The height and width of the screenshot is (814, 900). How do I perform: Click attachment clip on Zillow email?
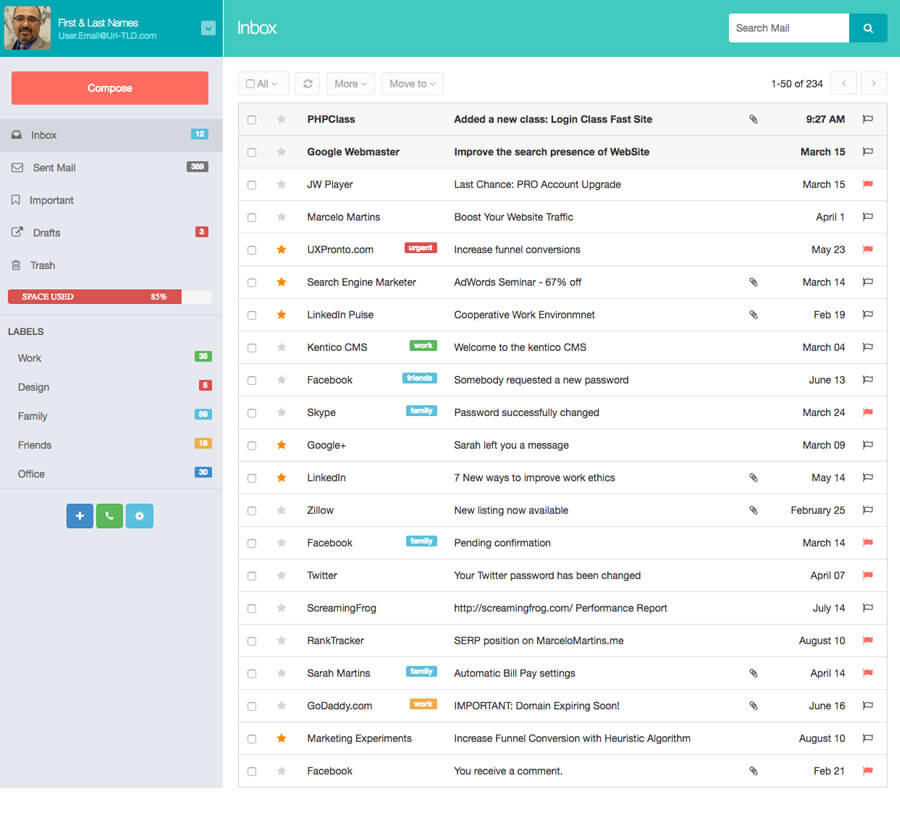pyautogui.click(x=753, y=510)
